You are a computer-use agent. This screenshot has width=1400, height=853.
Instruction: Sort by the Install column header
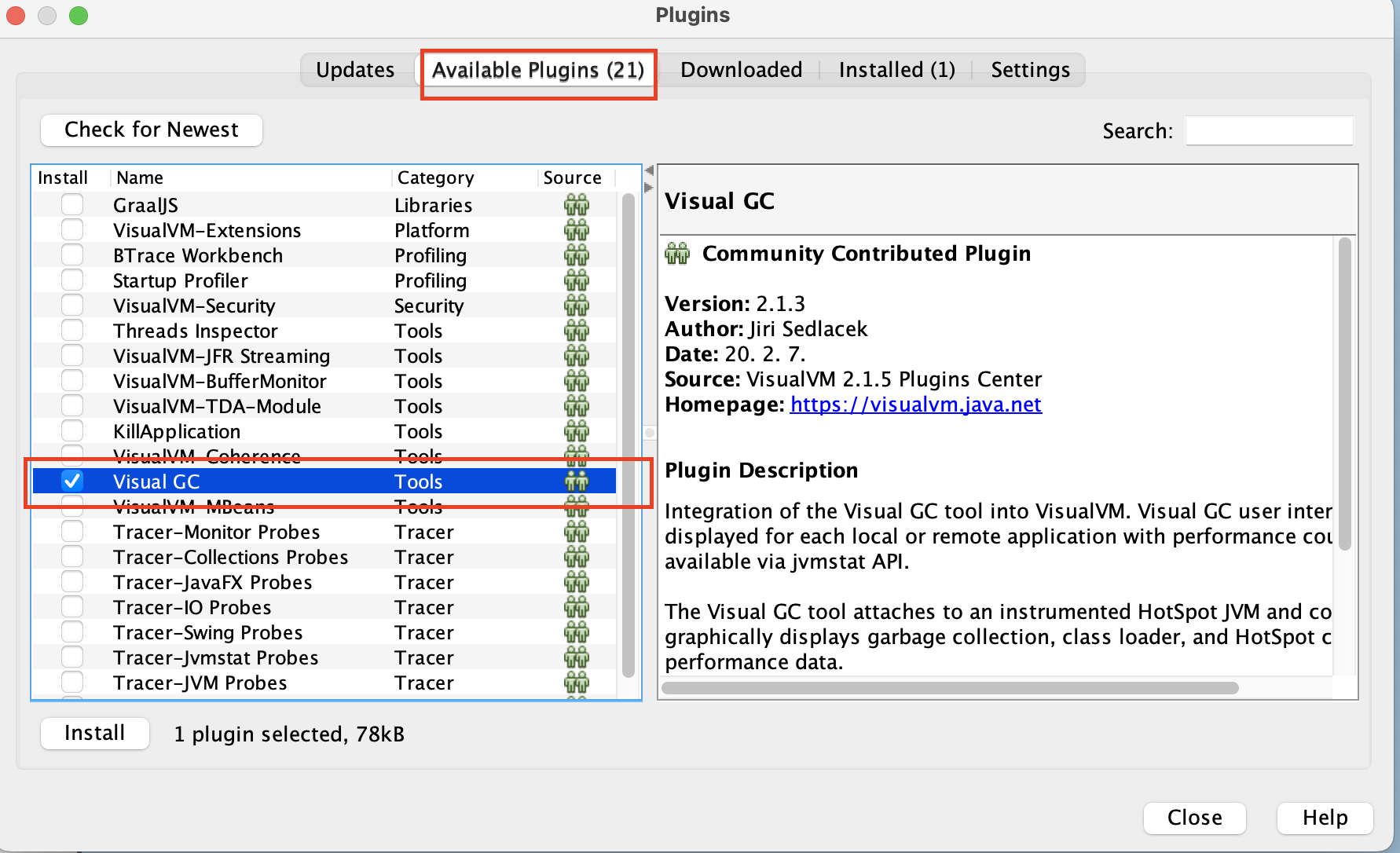tap(71, 178)
